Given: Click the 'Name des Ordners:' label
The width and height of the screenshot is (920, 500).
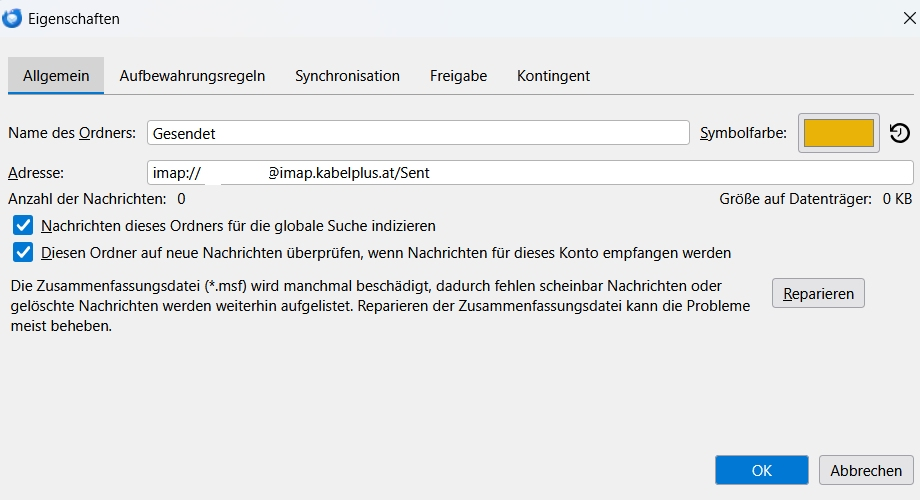Looking at the screenshot, I should click(74, 133).
